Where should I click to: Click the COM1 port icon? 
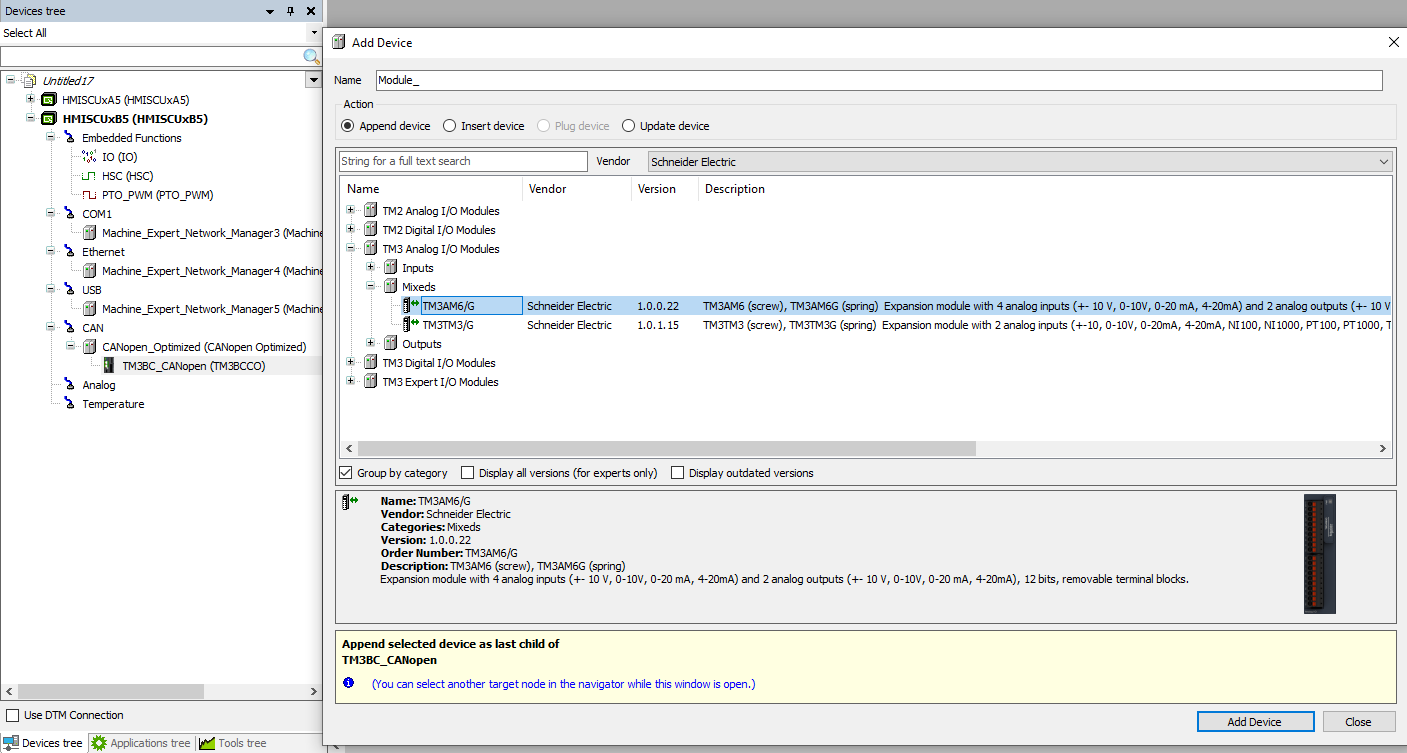69,214
